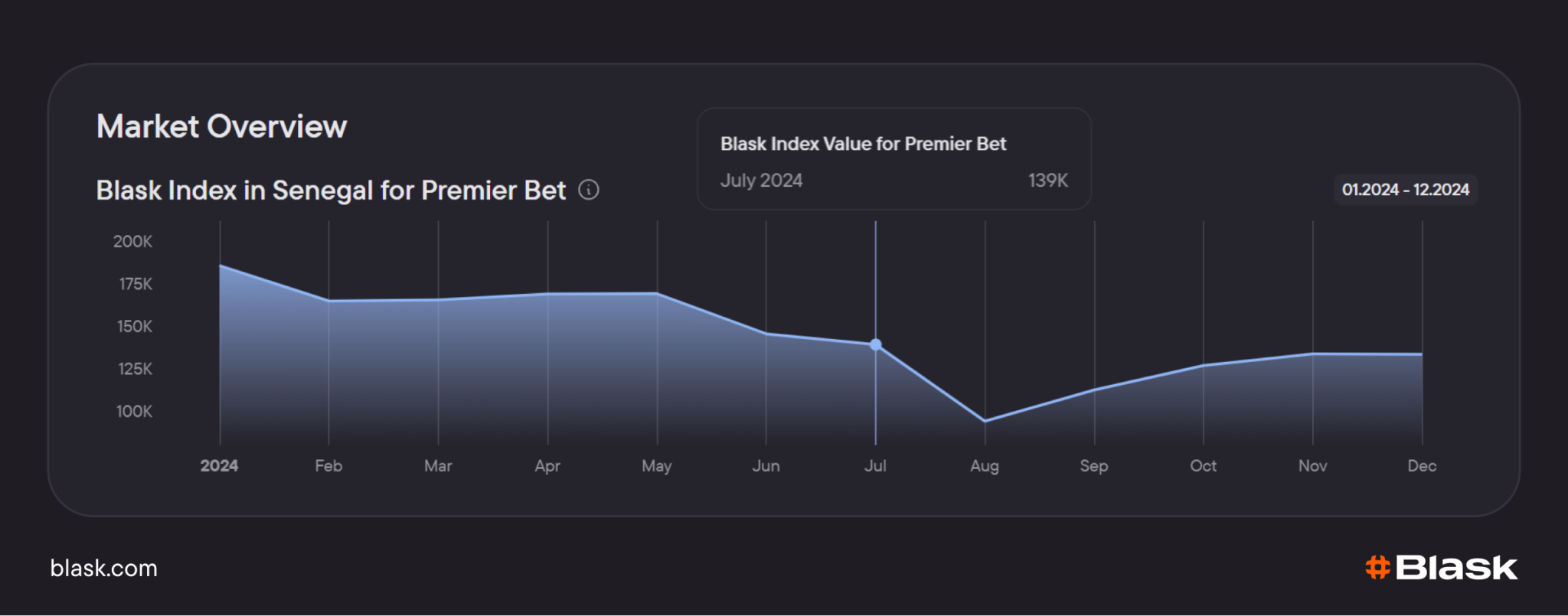Click the Blask Index Value tooltip card

(893, 158)
